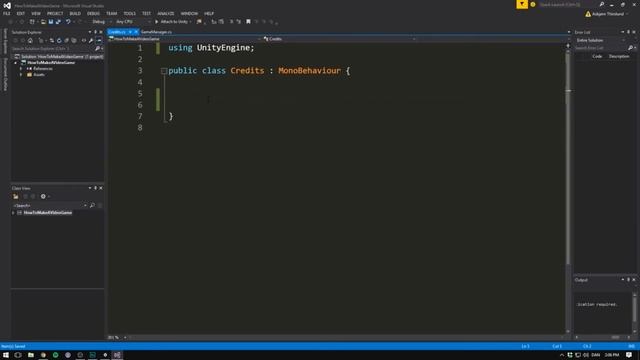
Task: Open the HELP menu
Action: coord(209,13)
